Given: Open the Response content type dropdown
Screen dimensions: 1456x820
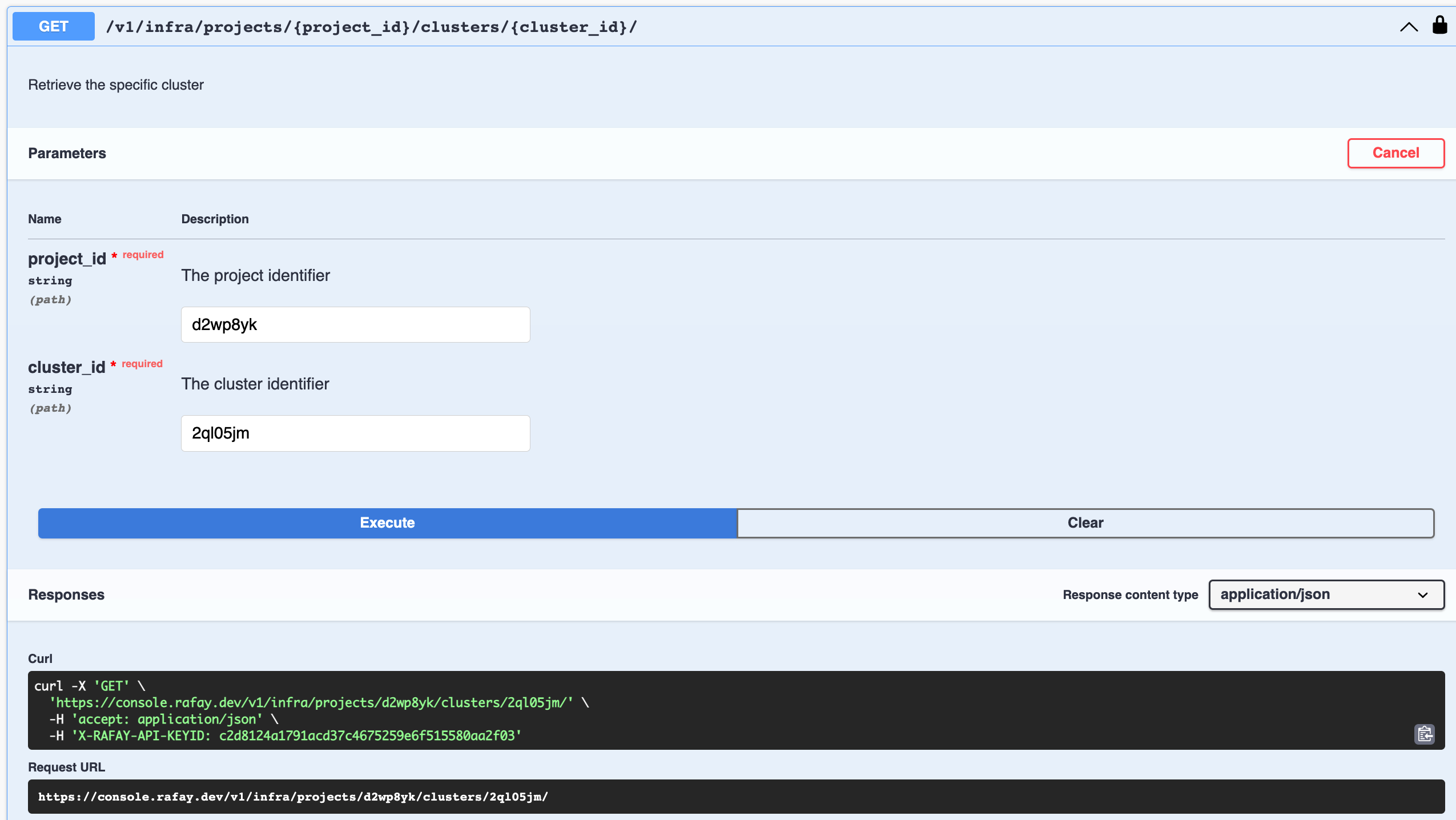Looking at the screenshot, I should click(x=1326, y=595).
